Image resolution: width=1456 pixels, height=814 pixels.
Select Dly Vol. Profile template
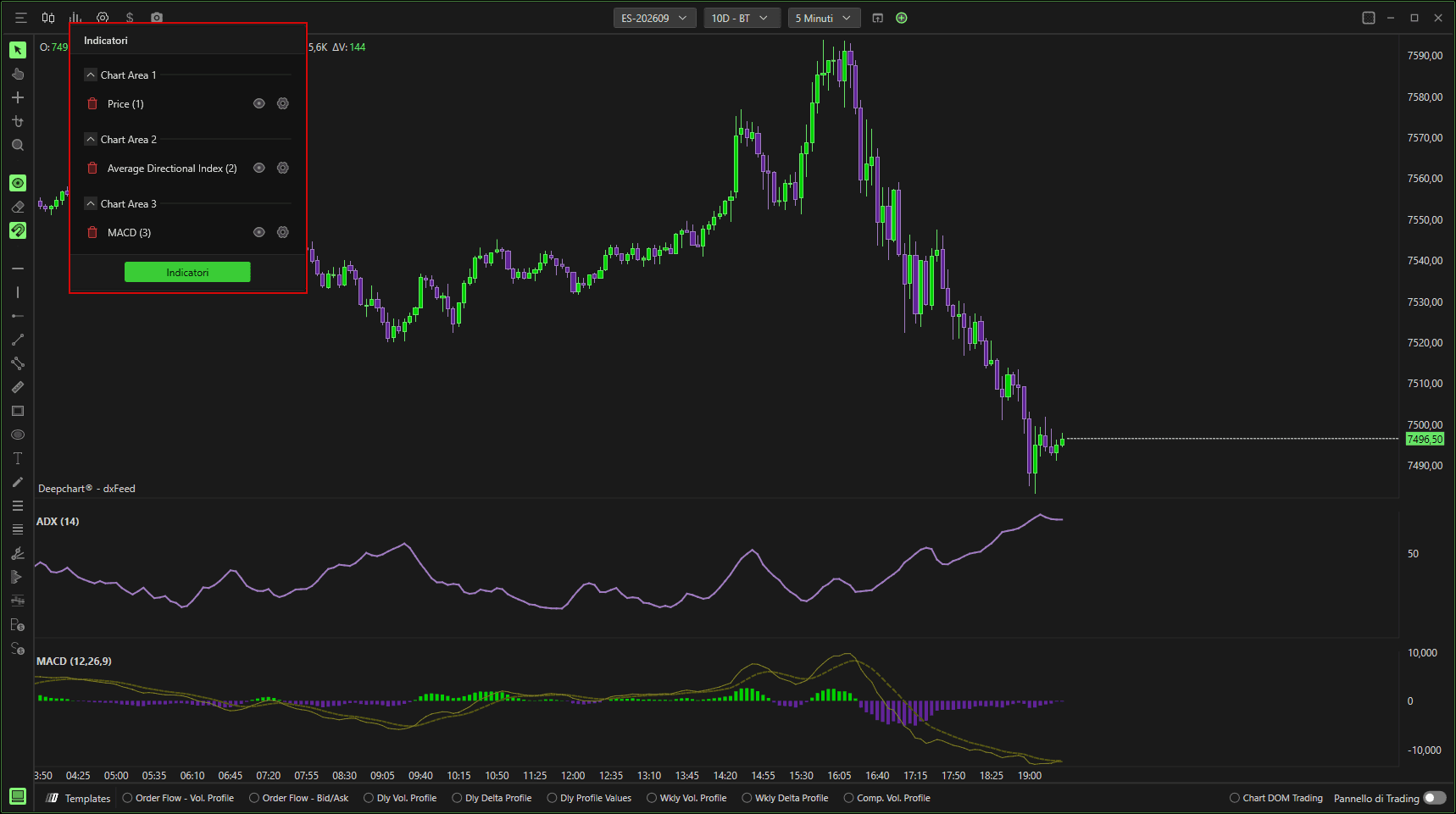tap(400, 798)
